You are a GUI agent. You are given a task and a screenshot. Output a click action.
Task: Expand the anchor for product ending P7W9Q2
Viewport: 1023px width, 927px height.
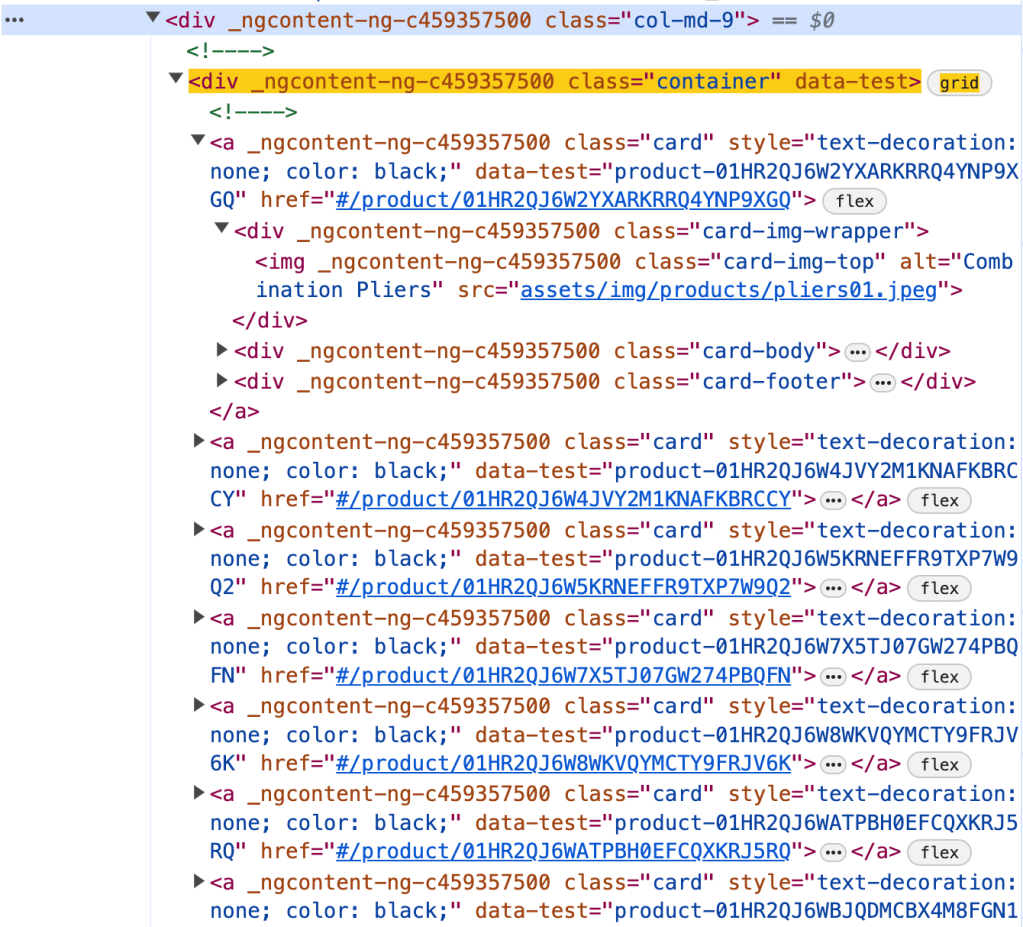(x=199, y=530)
